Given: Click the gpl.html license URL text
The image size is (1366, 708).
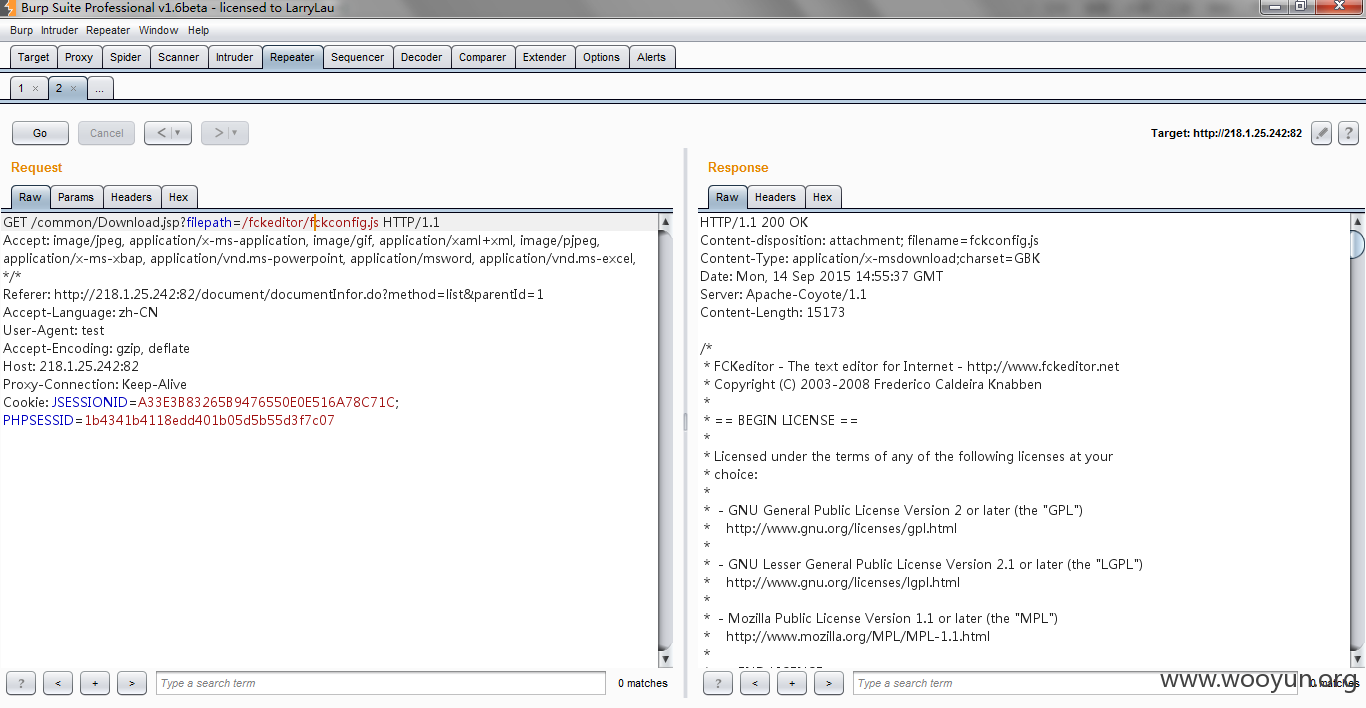Looking at the screenshot, I should (841, 528).
